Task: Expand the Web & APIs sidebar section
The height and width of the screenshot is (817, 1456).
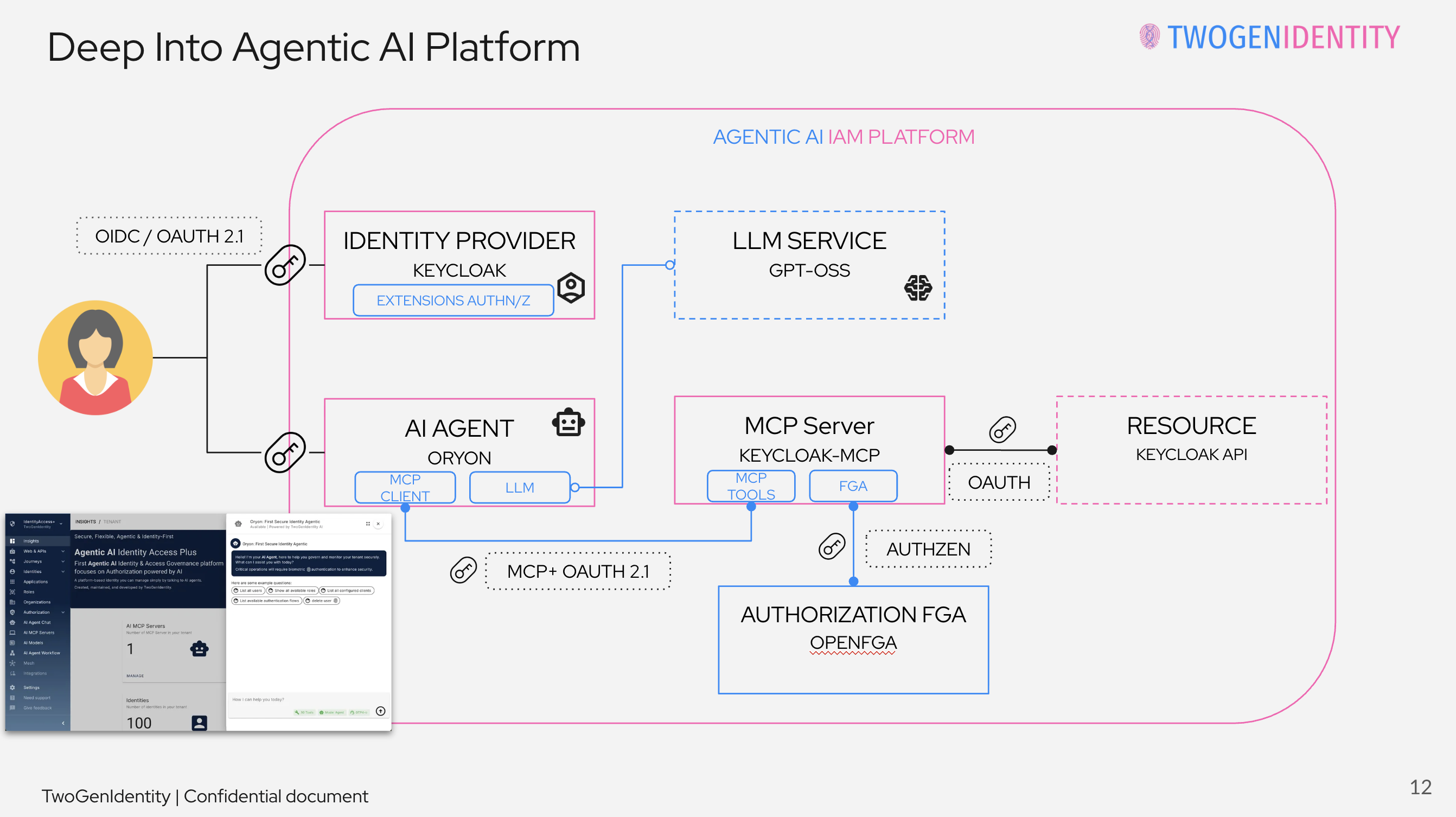Action: point(63,551)
